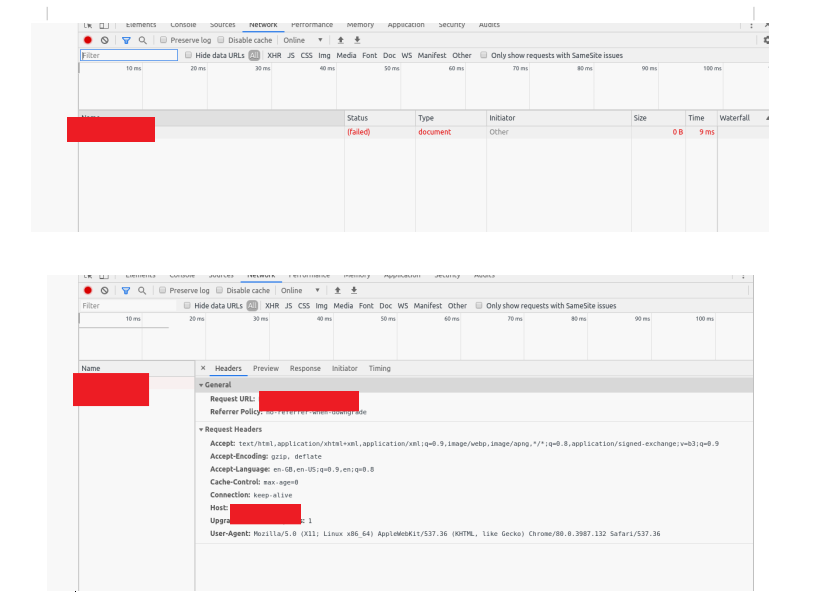Image resolution: width=820 pixels, height=592 pixels.
Task: Select the Response tab in request details
Action: (x=305, y=368)
